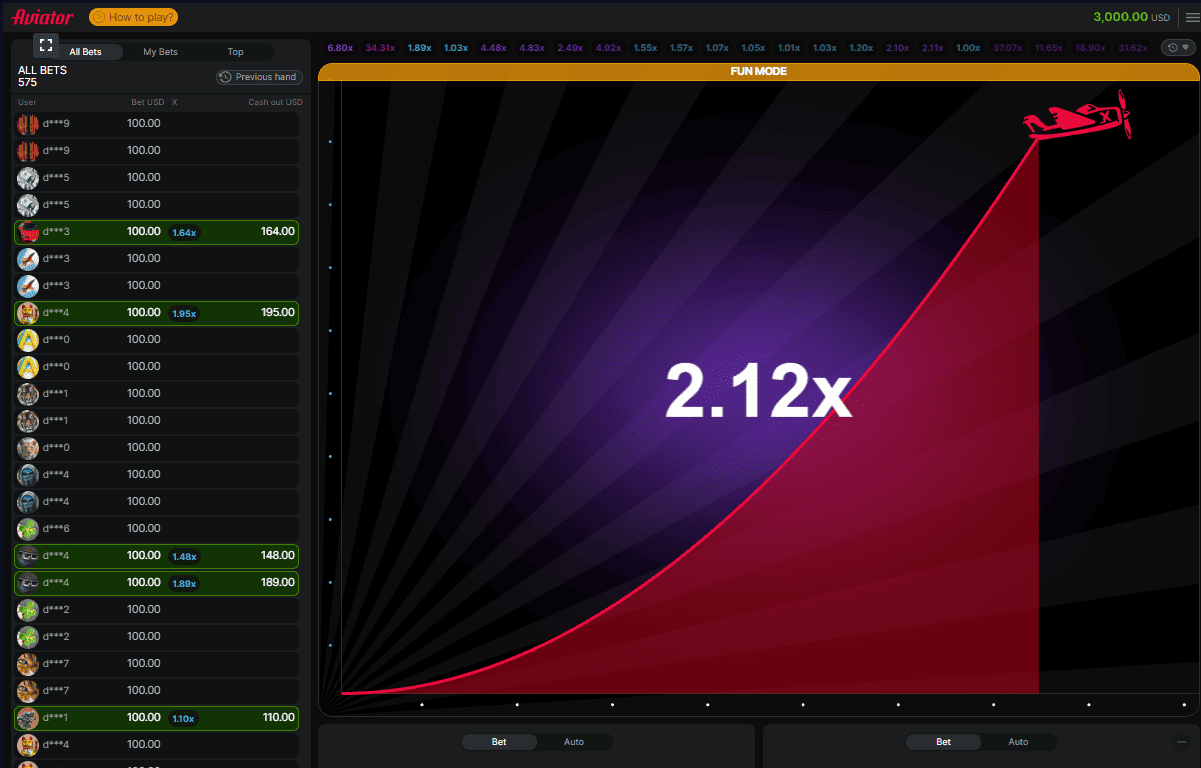Image resolution: width=1201 pixels, height=768 pixels.
Task: Open the hamburger menu at top right
Action: pyautogui.click(x=1191, y=17)
